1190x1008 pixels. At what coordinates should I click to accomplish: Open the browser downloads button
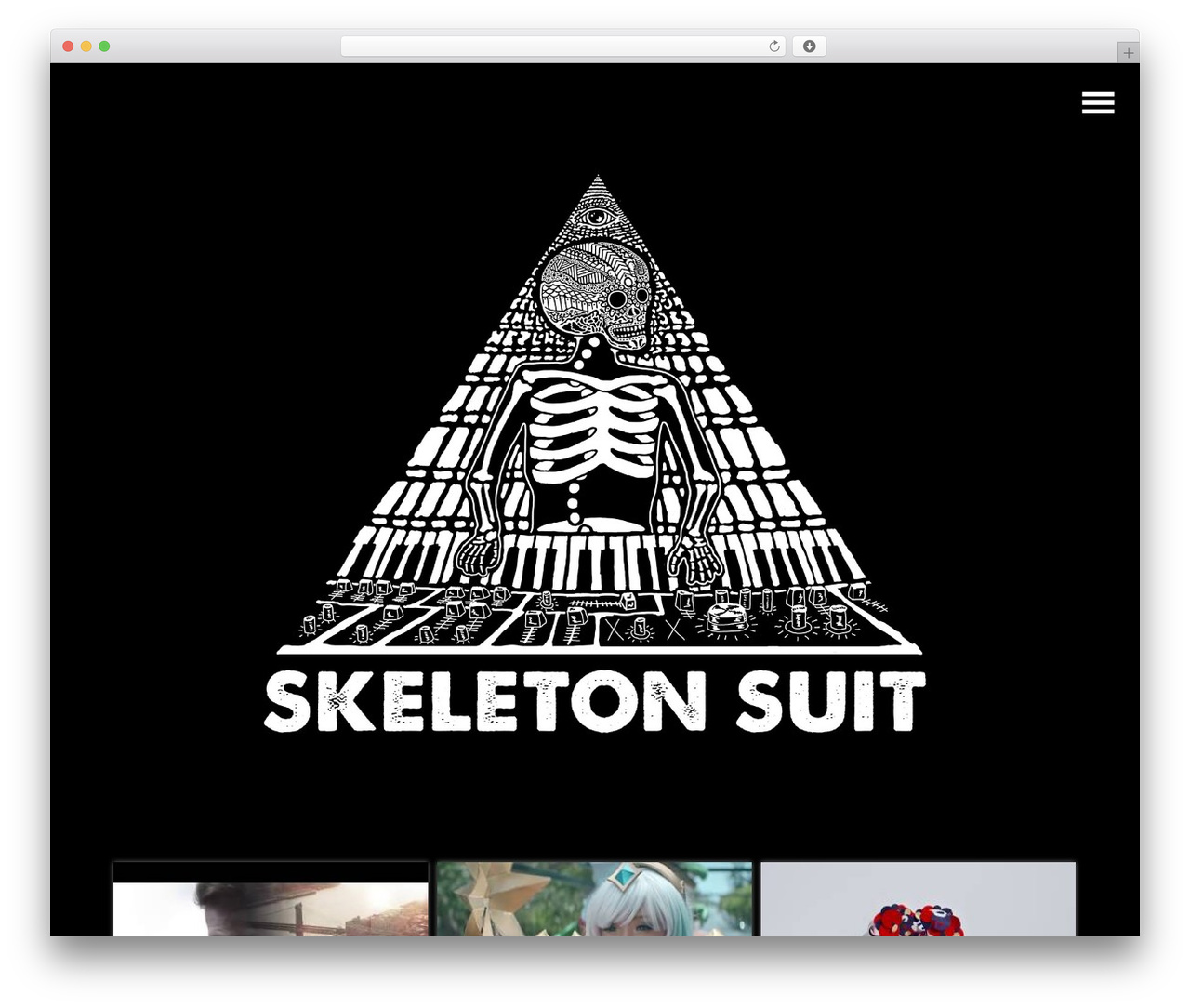[809, 46]
